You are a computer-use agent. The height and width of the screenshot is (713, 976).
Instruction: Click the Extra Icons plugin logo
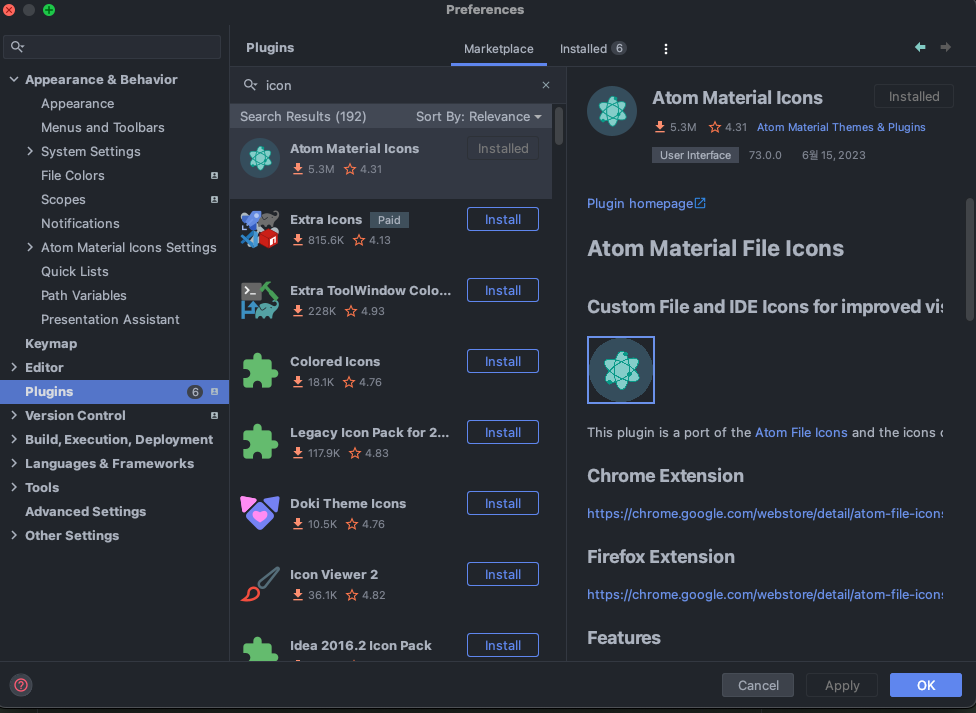point(260,229)
